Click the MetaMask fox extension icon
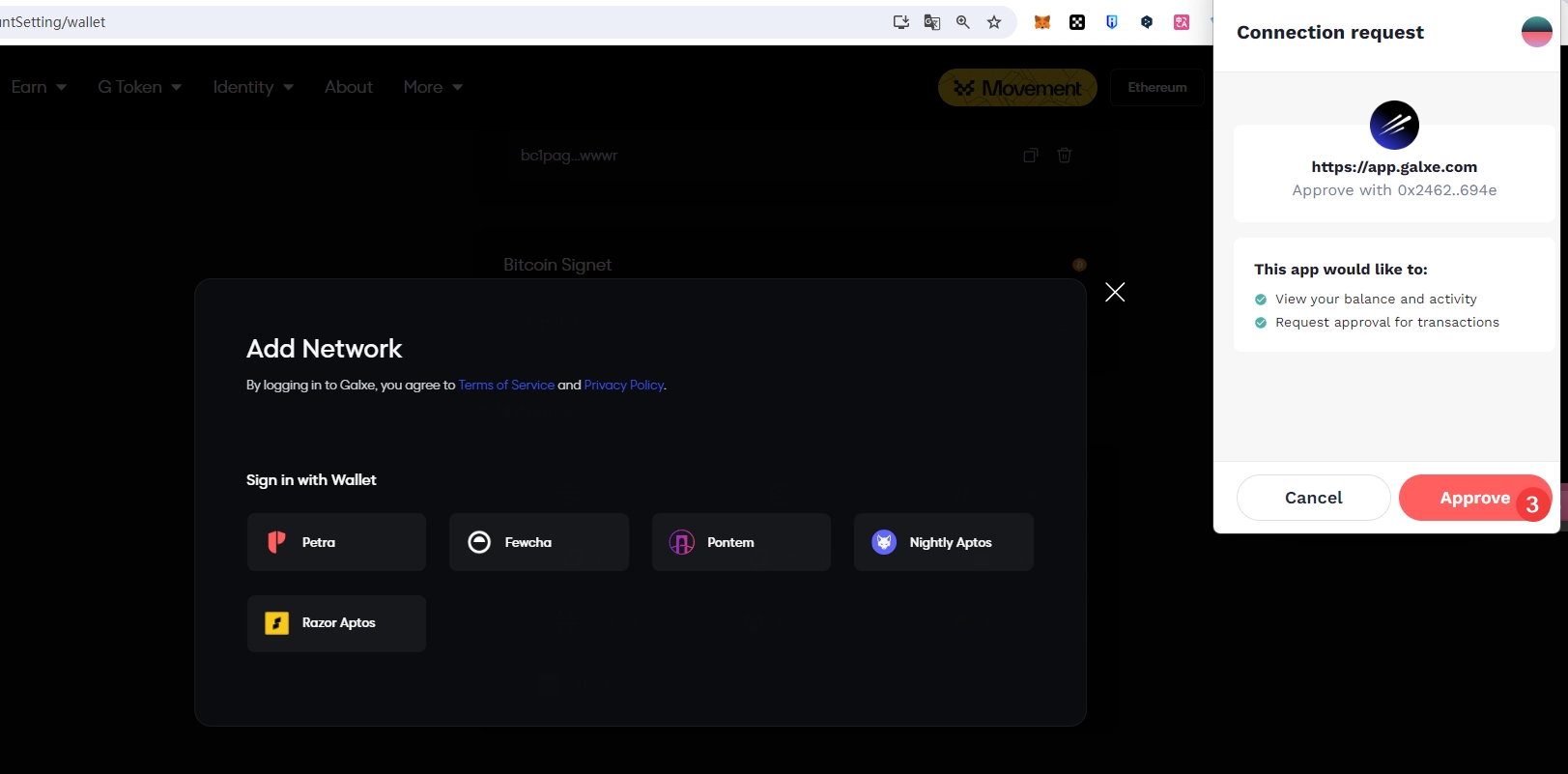This screenshot has width=1568, height=774. coord(1041,22)
